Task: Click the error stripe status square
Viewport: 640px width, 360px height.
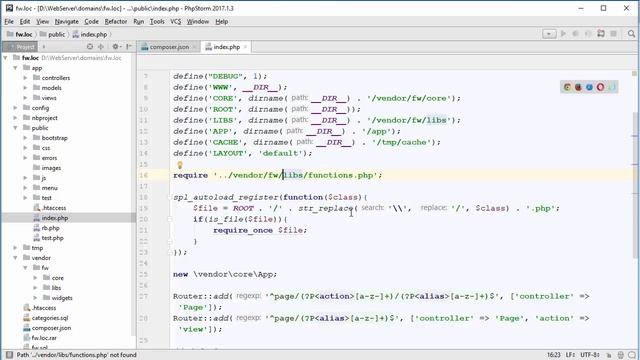Action: (634, 73)
